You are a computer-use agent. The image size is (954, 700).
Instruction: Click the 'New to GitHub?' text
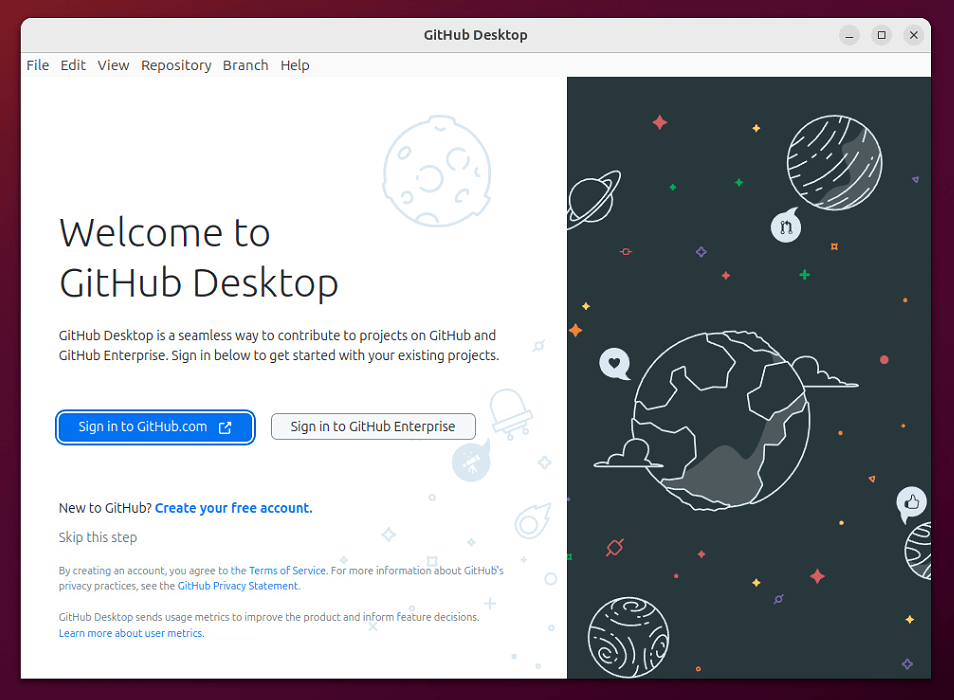105,508
